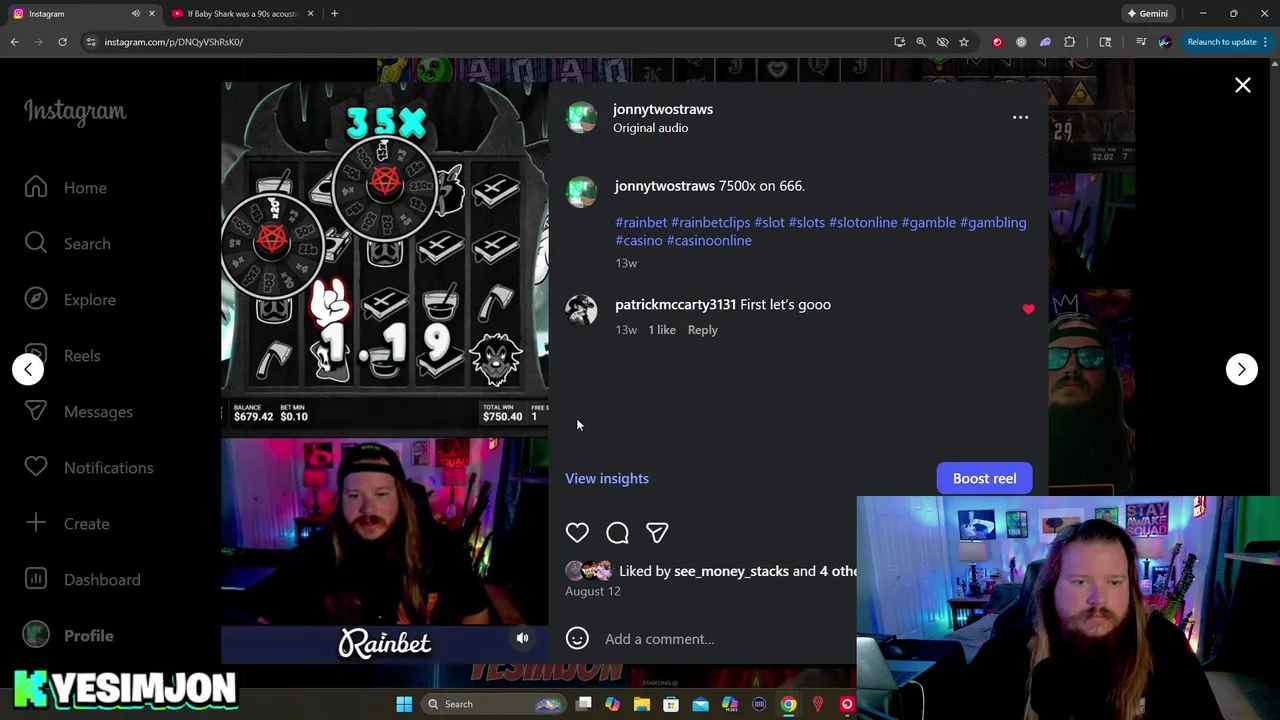Screen dimensions: 1280x720
Task: Open the Windows Start menu
Action: [x=404, y=704]
